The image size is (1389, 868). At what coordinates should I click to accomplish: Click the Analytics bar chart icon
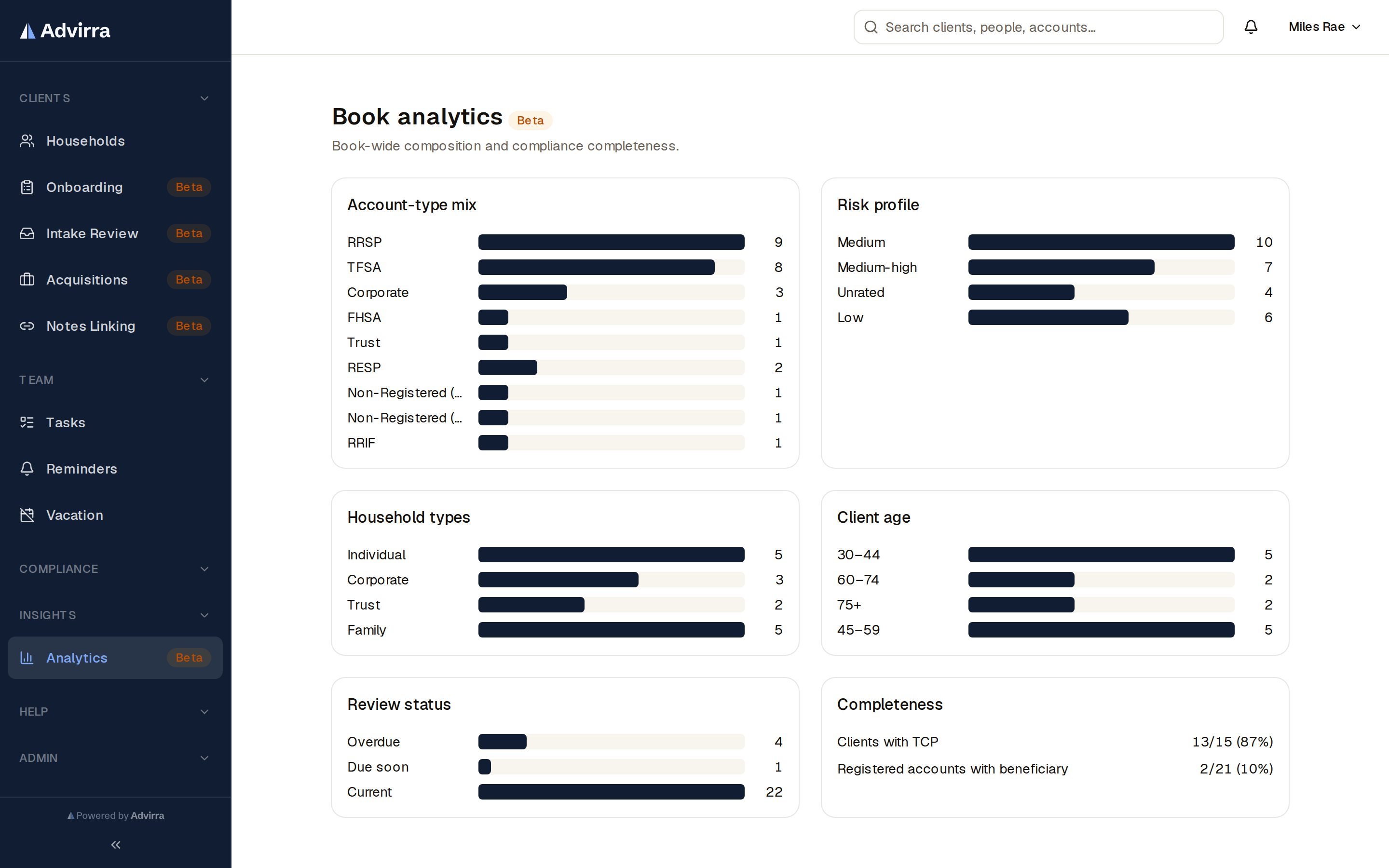click(27, 658)
